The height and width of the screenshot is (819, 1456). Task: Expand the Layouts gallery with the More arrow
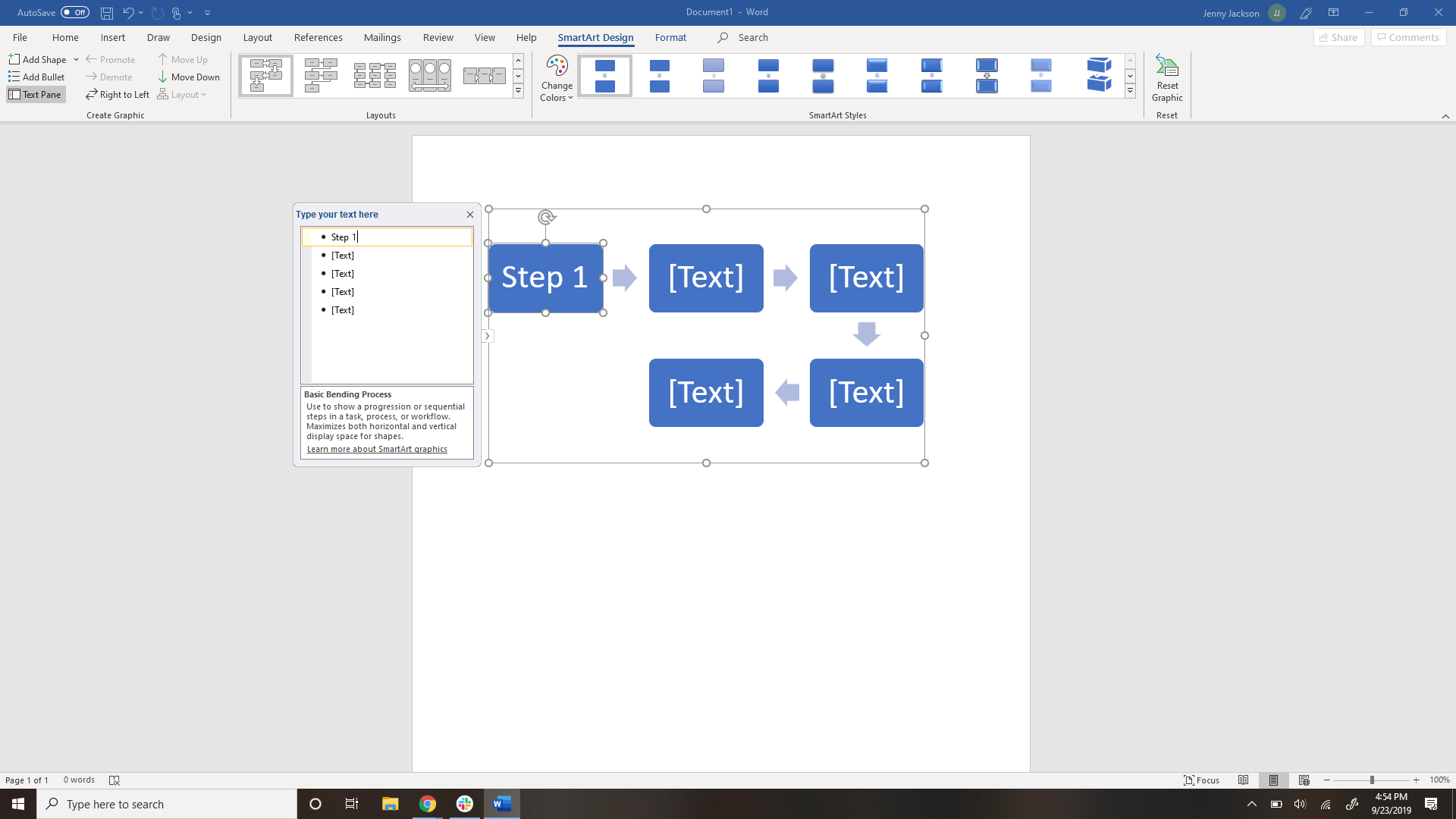pyautogui.click(x=518, y=90)
